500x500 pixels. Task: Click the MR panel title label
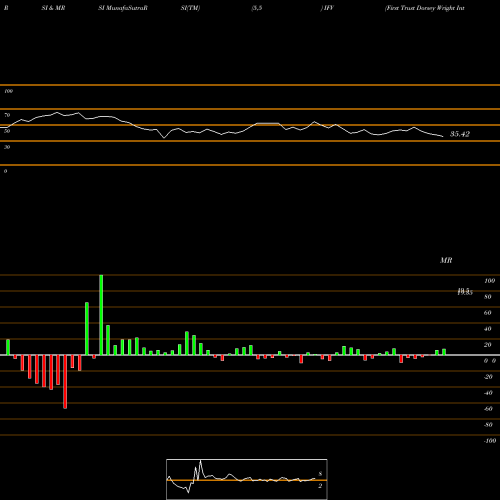(x=446, y=260)
